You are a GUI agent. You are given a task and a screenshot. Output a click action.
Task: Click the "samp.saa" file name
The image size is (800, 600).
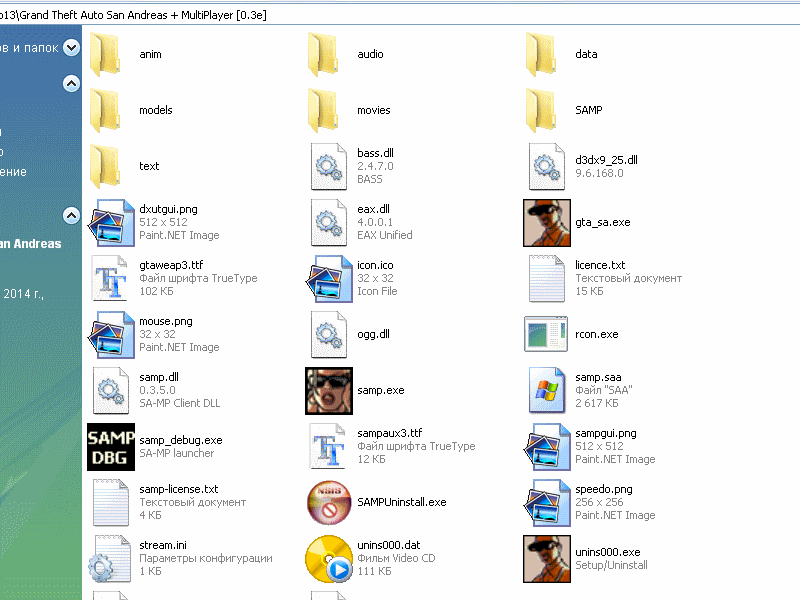(x=598, y=378)
